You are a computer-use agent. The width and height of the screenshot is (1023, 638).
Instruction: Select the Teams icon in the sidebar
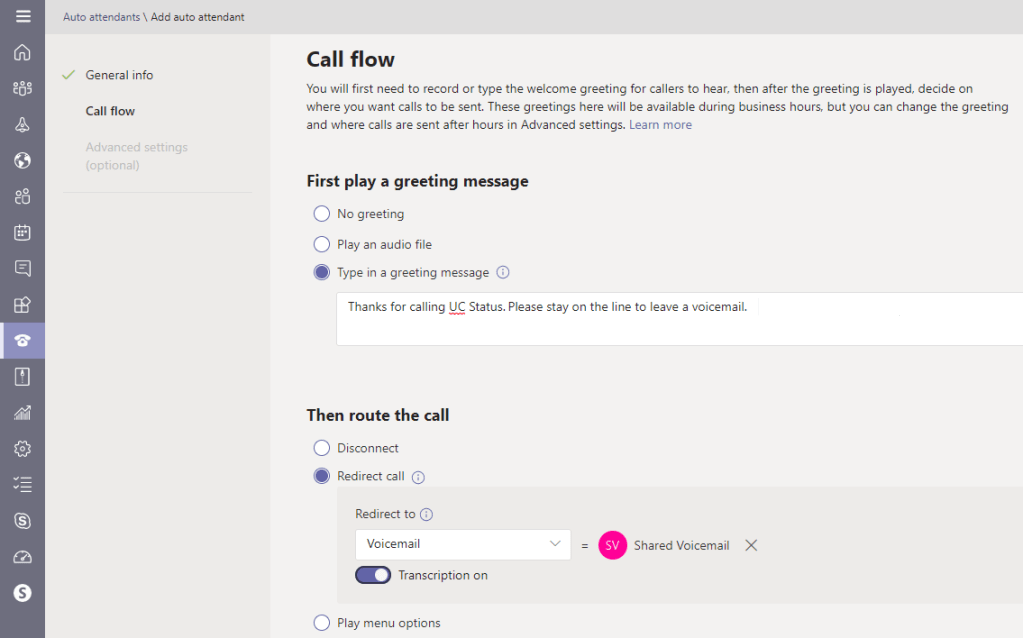pyautogui.click(x=22, y=88)
